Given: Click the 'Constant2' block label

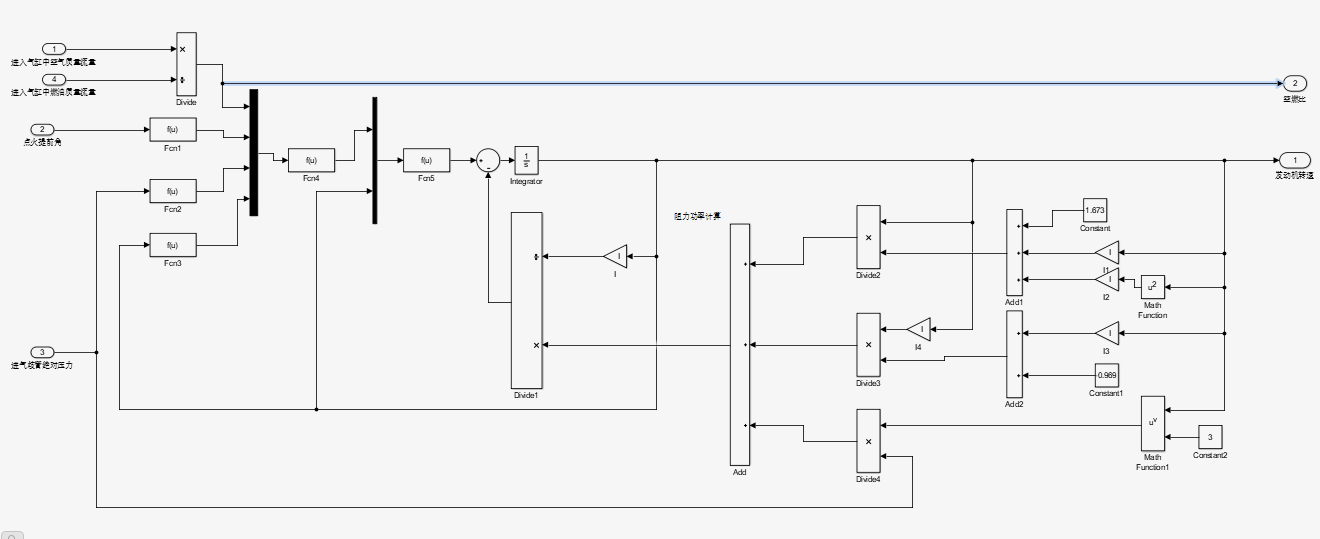Looking at the screenshot, I should click(1210, 456).
